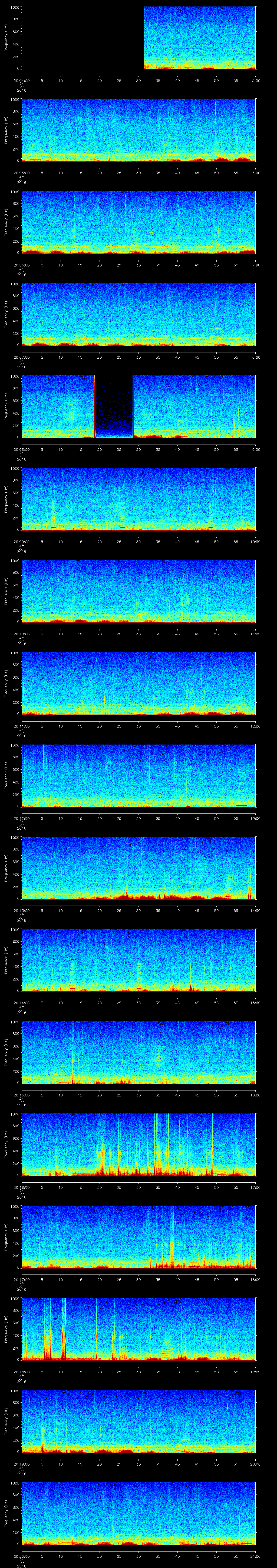Click the spectrogram panel starting at 20:17:00
Screen dimensions: 277x1568
coord(139,1237)
